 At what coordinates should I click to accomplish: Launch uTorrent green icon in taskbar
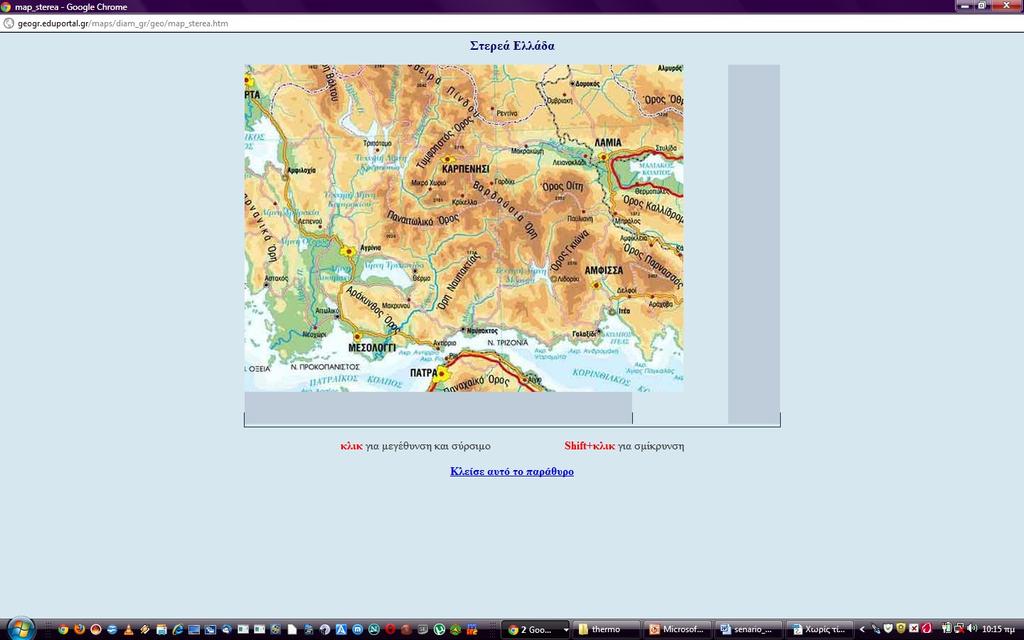439,630
